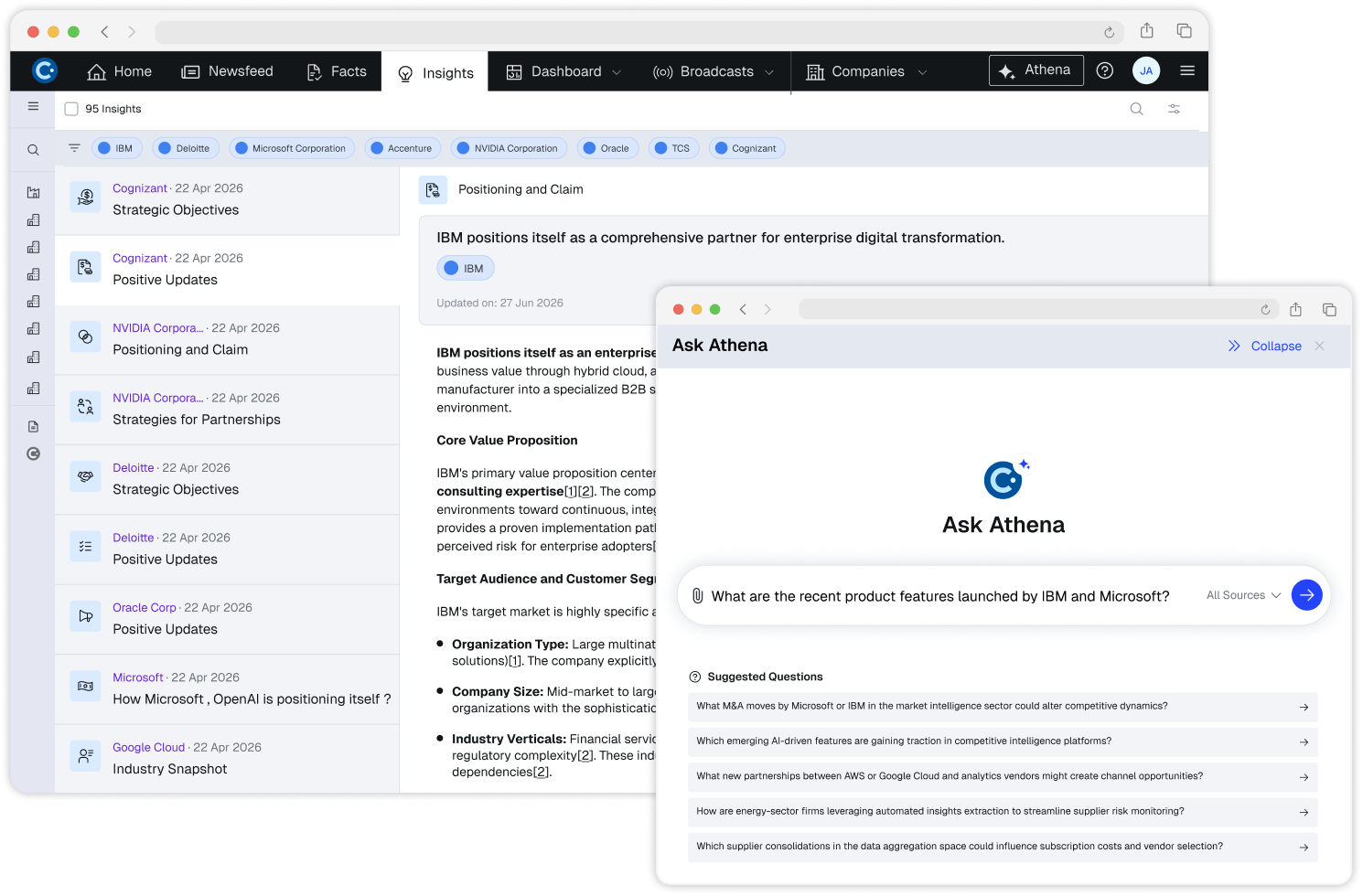Open the Google Cloud Industry Snapshot insight
The width and height of the screenshot is (1363, 896).
point(227,759)
